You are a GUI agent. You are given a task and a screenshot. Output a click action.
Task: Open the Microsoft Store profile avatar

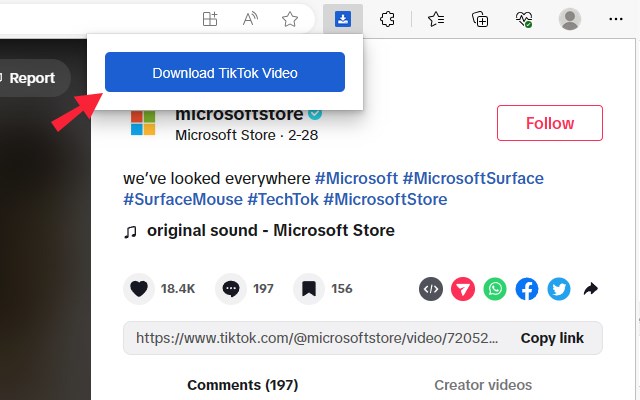point(143,122)
